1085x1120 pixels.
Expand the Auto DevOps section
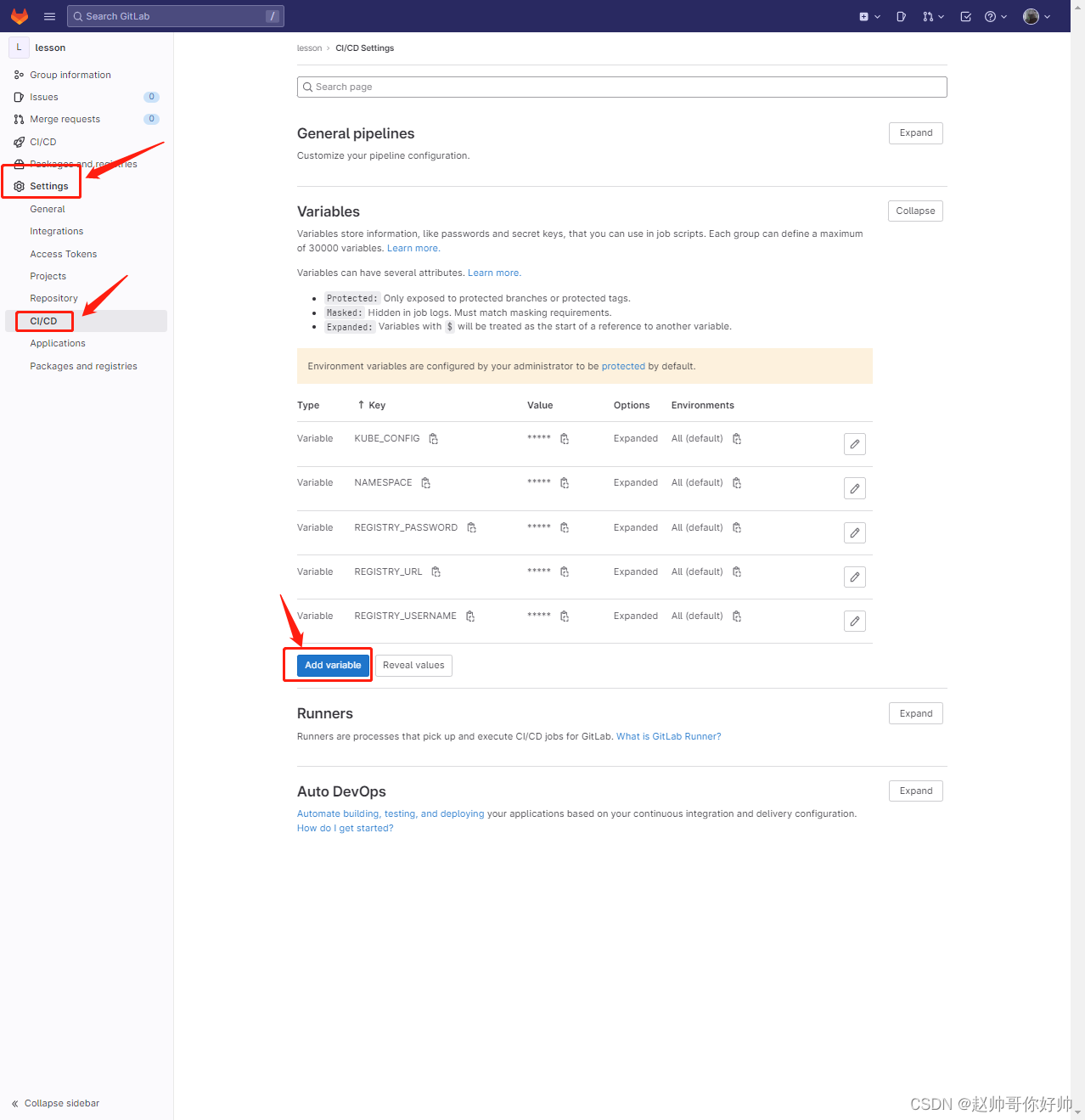(x=916, y=791)
